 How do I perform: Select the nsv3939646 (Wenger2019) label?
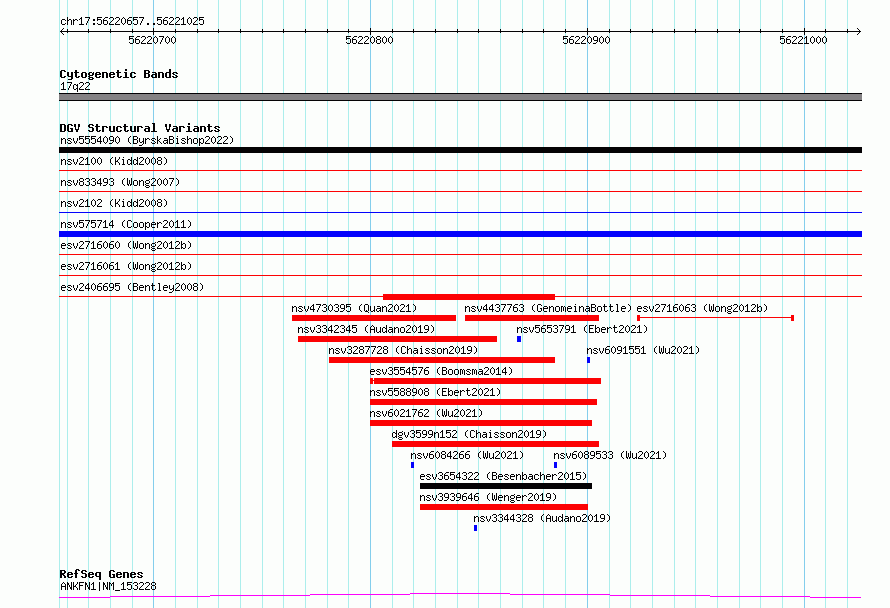488,497
